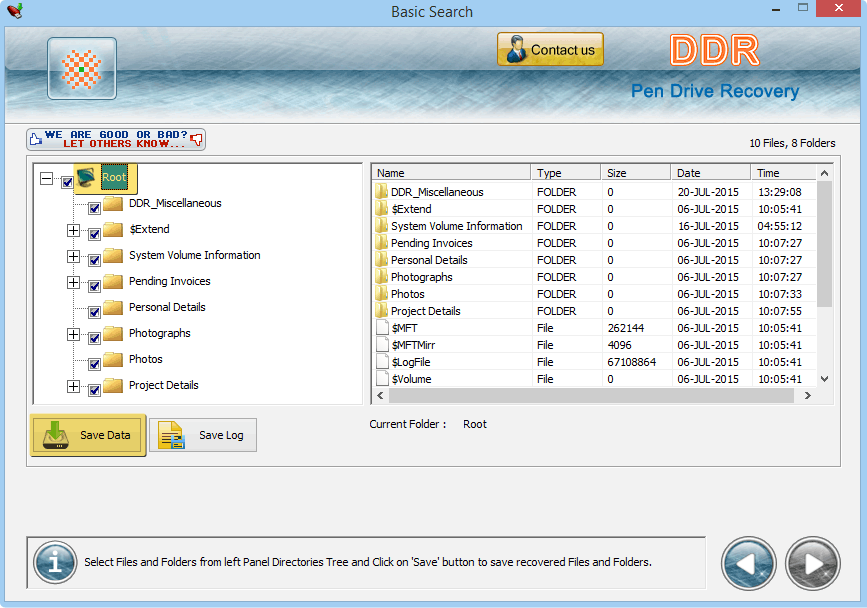Viewport: 867px width, 608px height.
Task: Click the info icon in the hint bar
Action: pos(55,562)
